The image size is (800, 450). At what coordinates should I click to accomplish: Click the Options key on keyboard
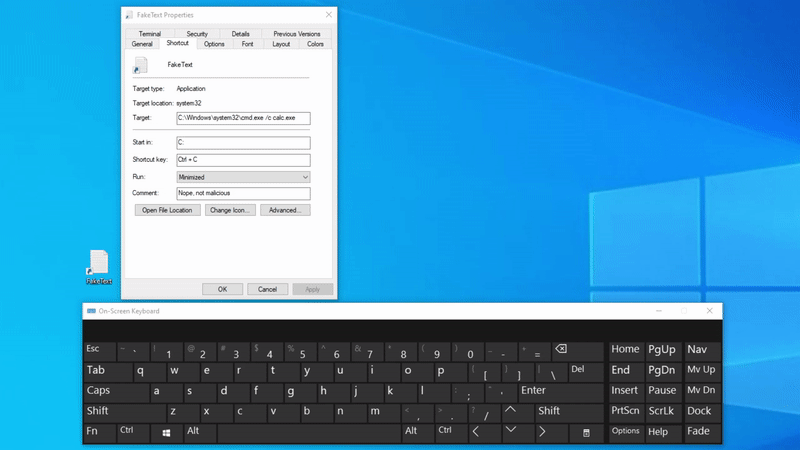coord(626,433)
